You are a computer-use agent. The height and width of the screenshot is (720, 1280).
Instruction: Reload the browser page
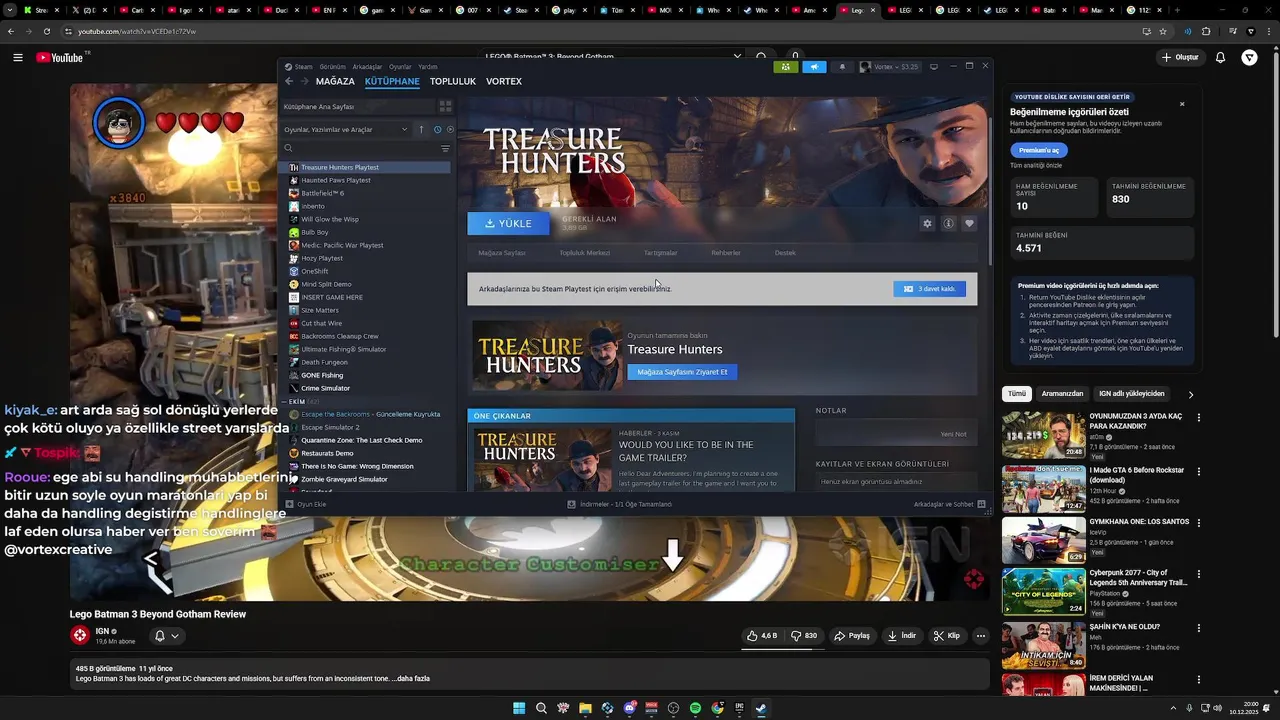pyautogui.click(x=46, y=31)
